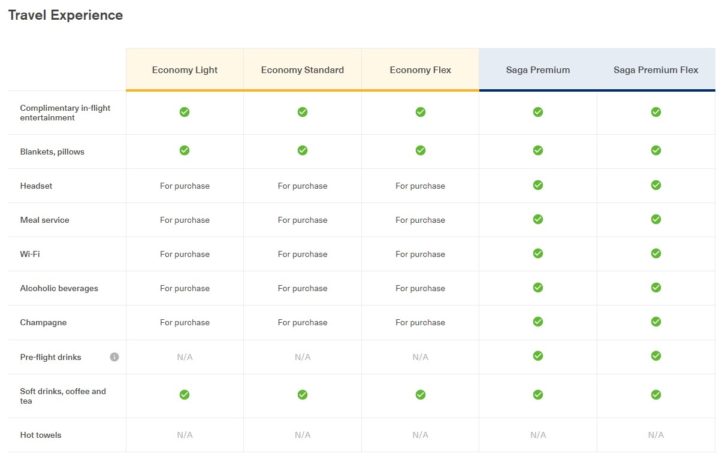Select the Saga Premium column header
This screenshot has width=728, height=463.
pyautogui.click(x=538, y=70)
